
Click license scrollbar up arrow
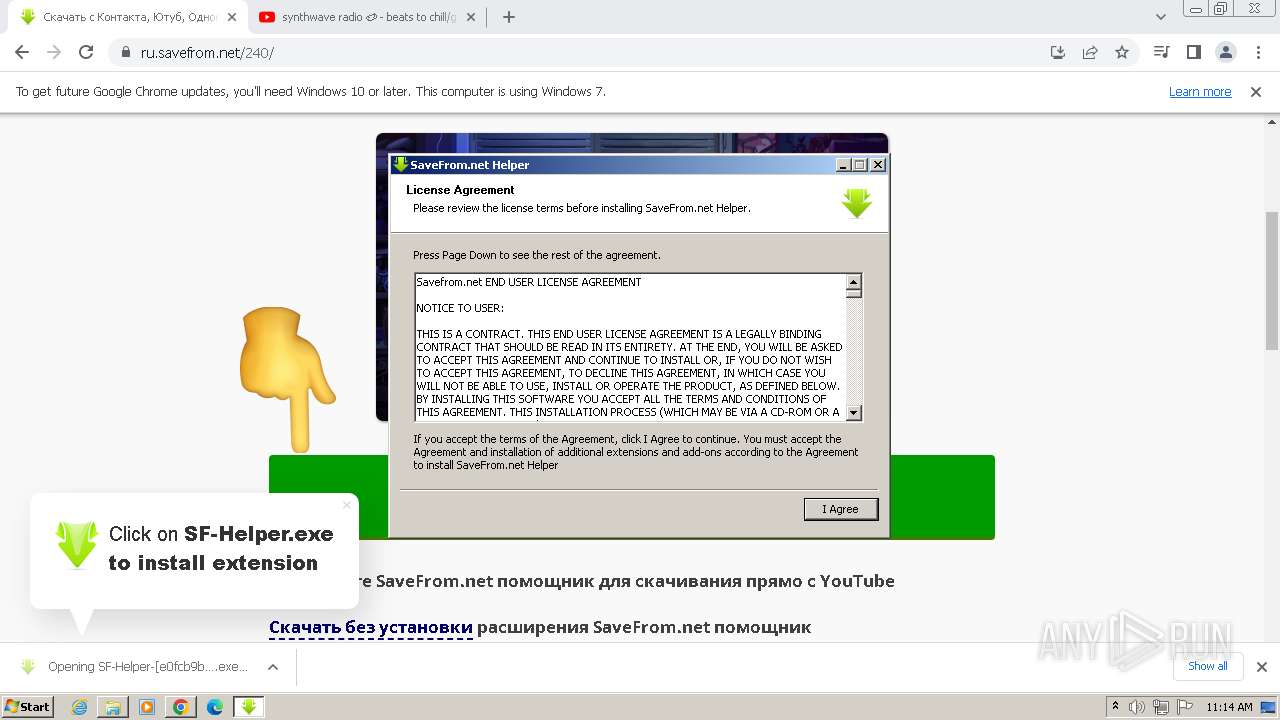854,283
